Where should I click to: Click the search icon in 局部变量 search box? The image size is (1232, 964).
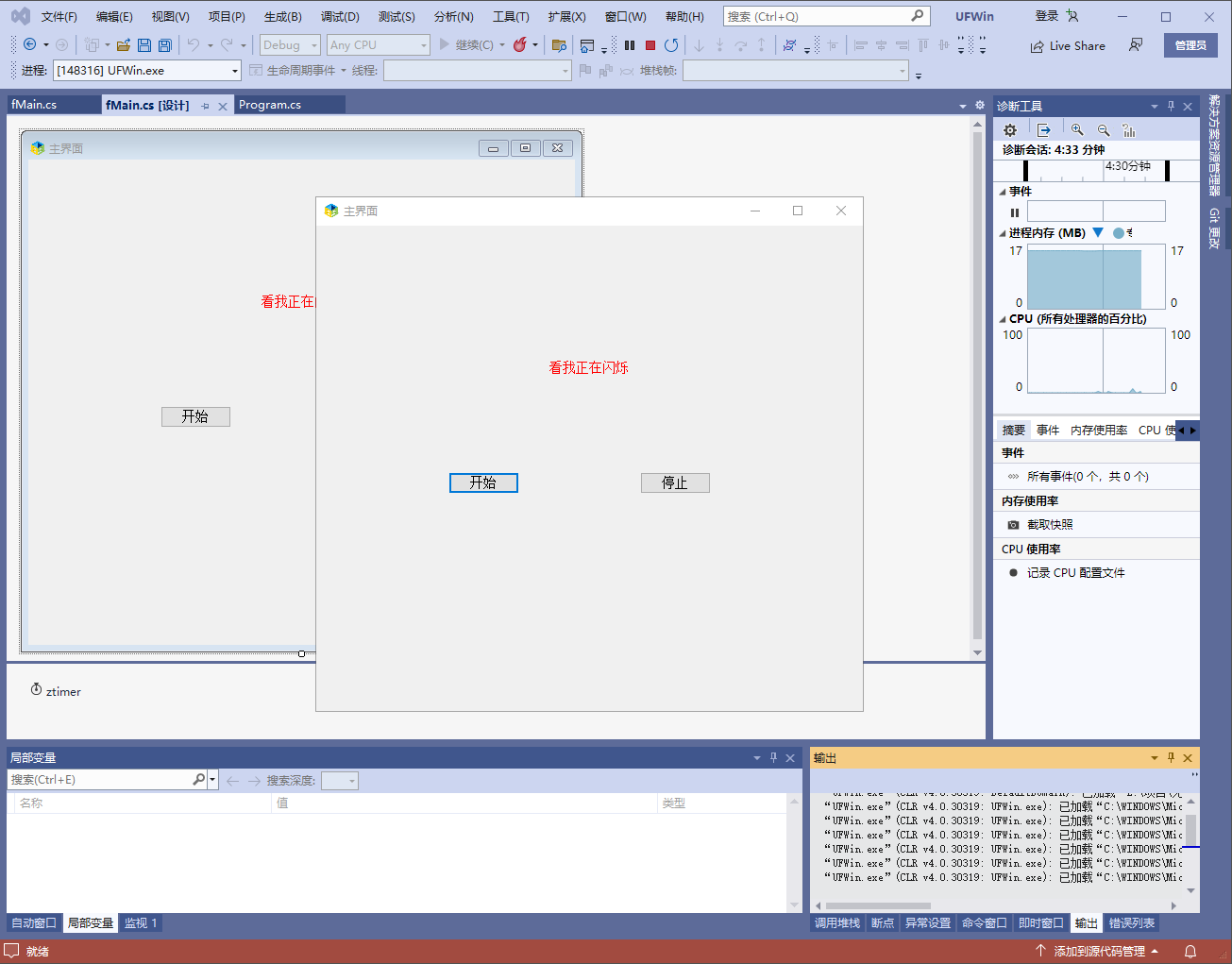(x=198, y=780)
